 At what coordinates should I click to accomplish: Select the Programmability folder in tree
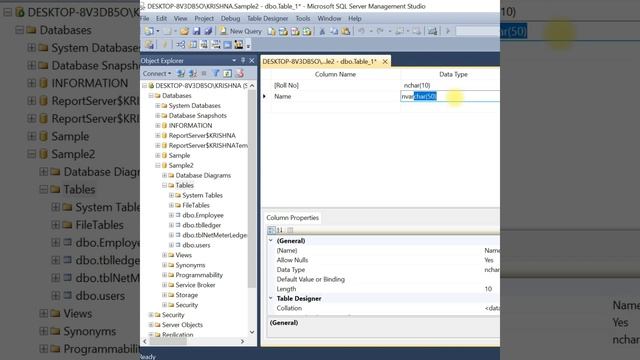tap(199, 275)
